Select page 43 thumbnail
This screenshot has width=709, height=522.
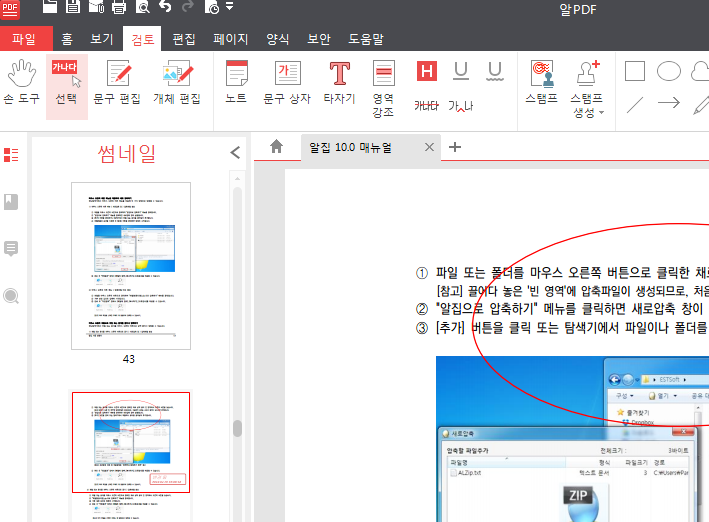coord(131,266)
